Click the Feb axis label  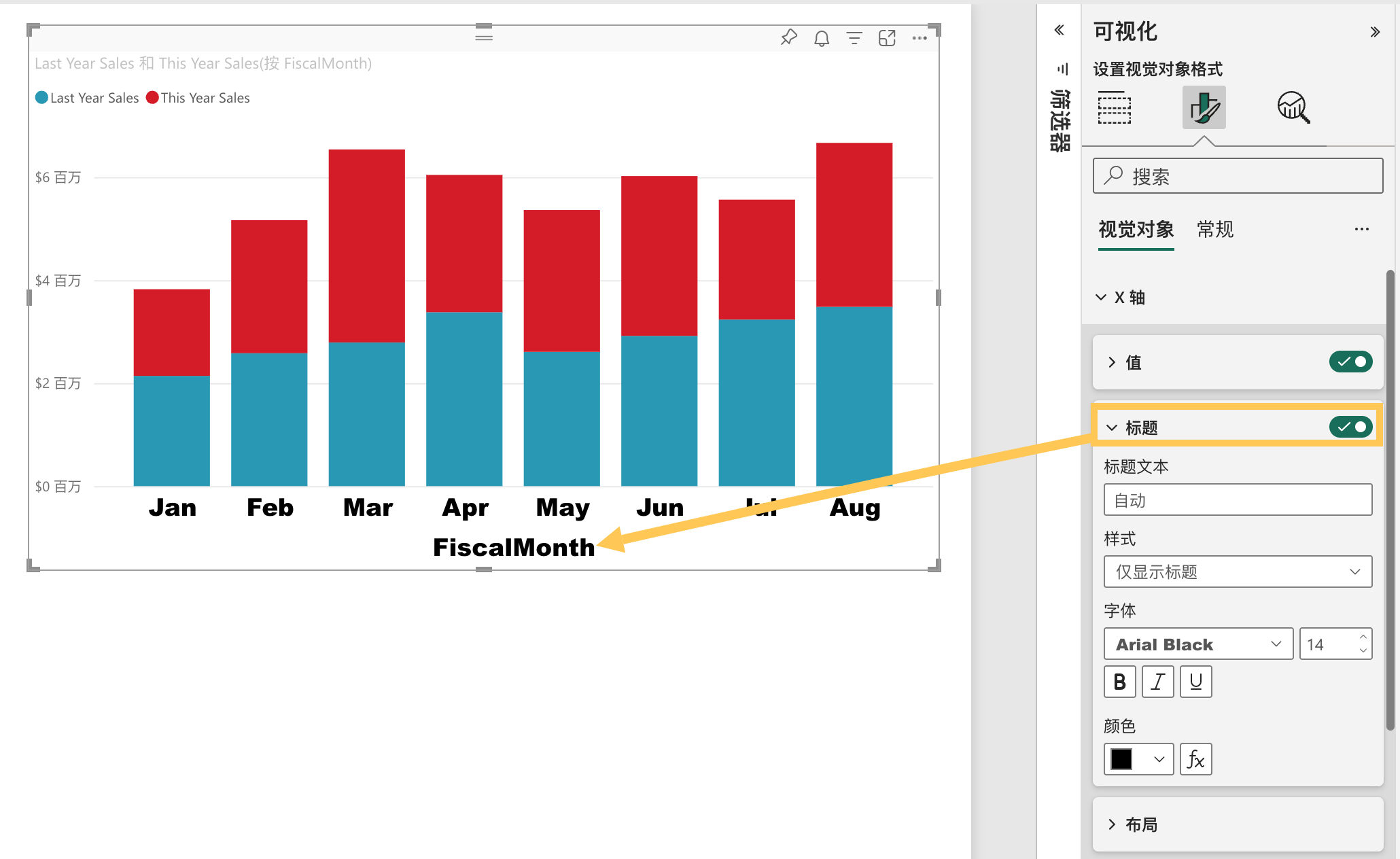click(x=270, y=508)
